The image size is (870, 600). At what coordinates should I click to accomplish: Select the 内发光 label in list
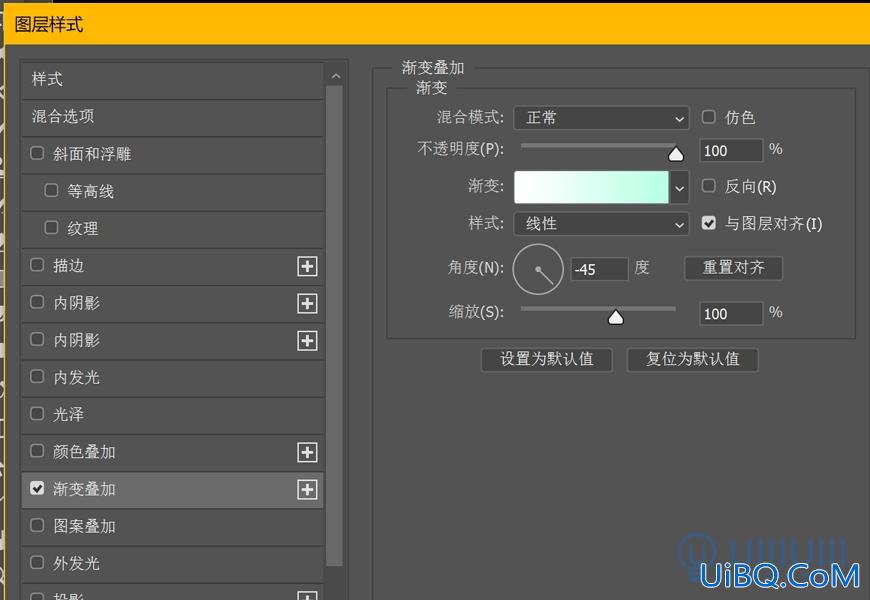point(77,377)
